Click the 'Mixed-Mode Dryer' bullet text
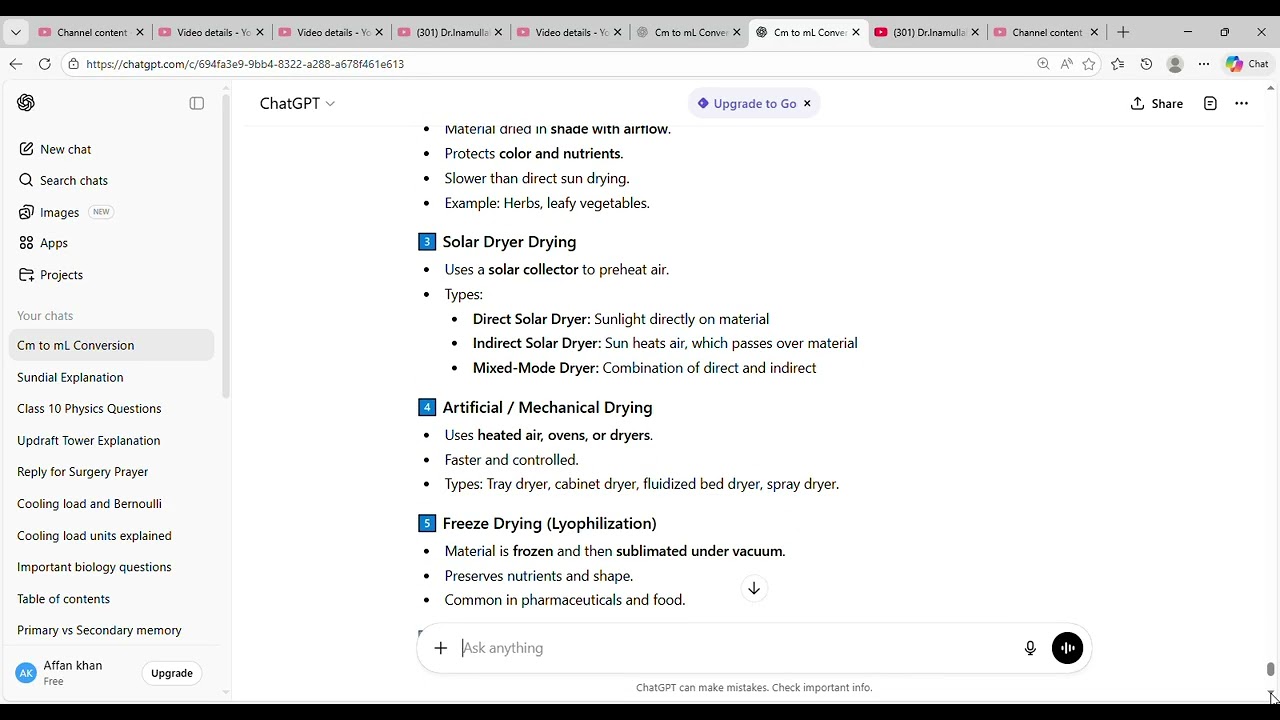Image resolution: width=1280 pixels, height=720 pixels. click(644, 368)
